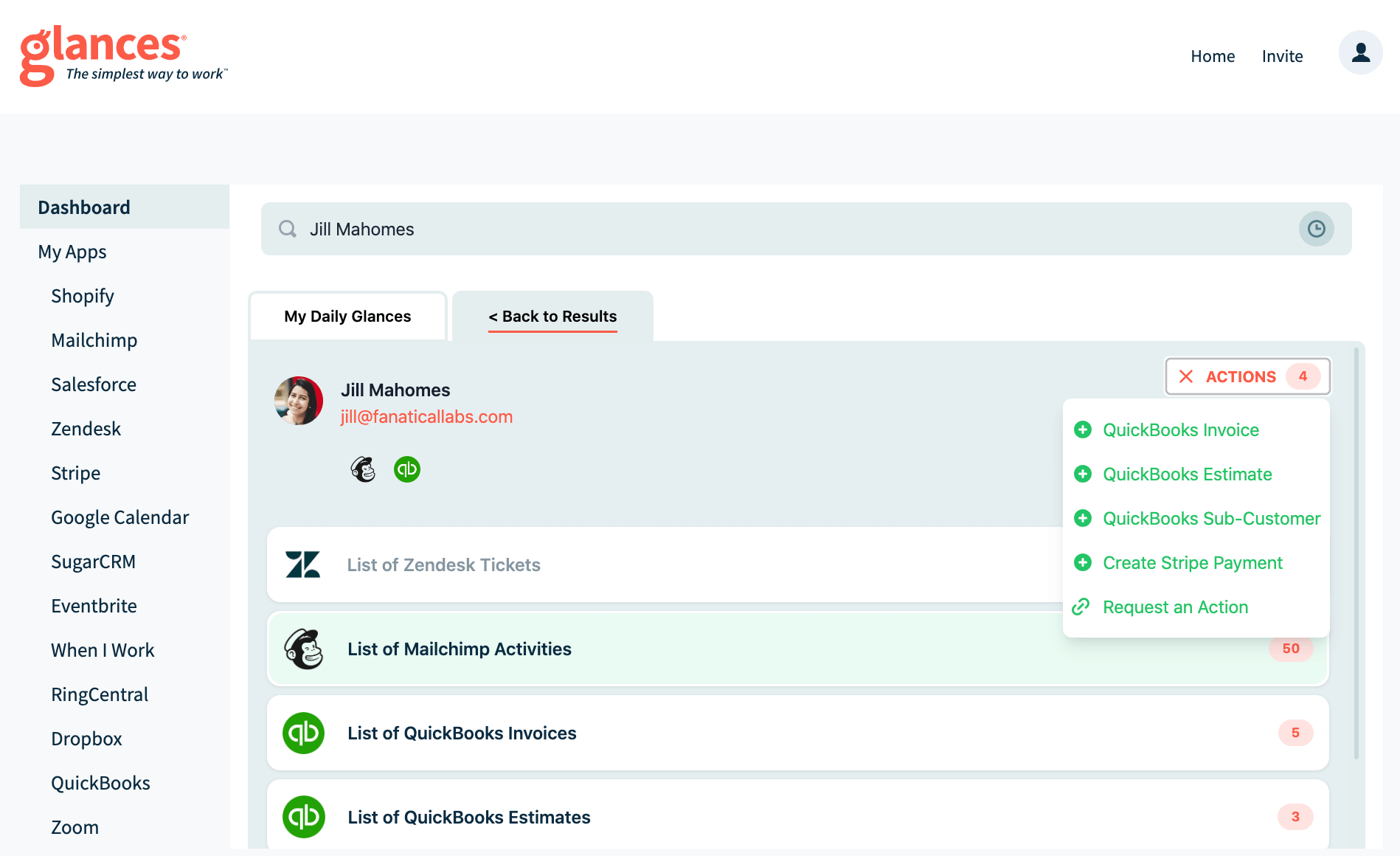1400x856 pixels.
Task: Open Invite in top navigation
Action: pos(1282,56)
